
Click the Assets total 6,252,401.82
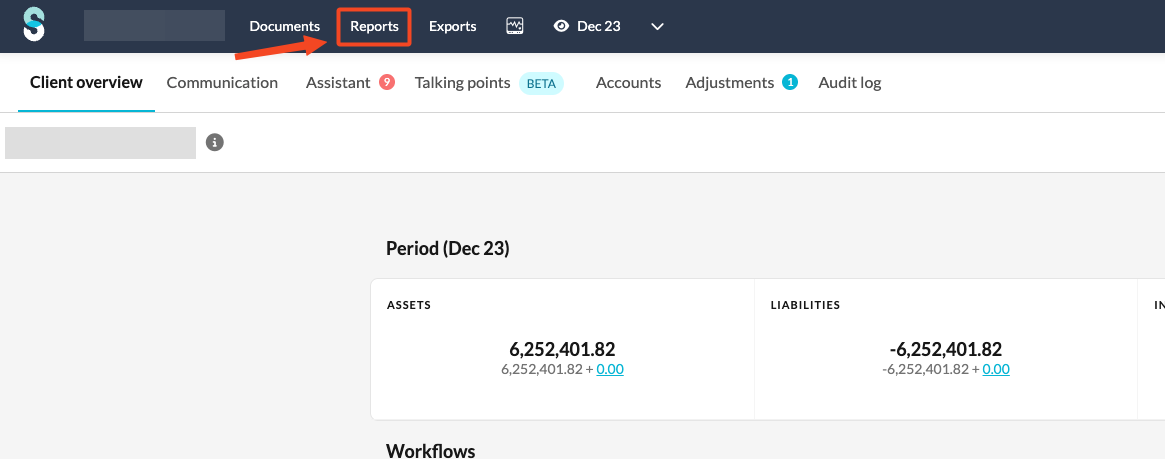pos(562,349)
